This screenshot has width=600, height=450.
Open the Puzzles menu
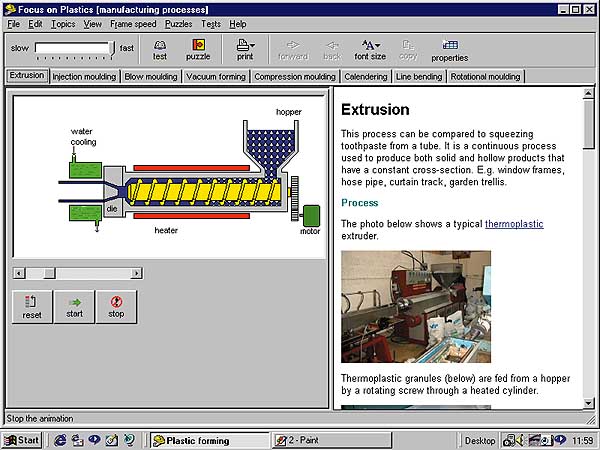[178, 24]
